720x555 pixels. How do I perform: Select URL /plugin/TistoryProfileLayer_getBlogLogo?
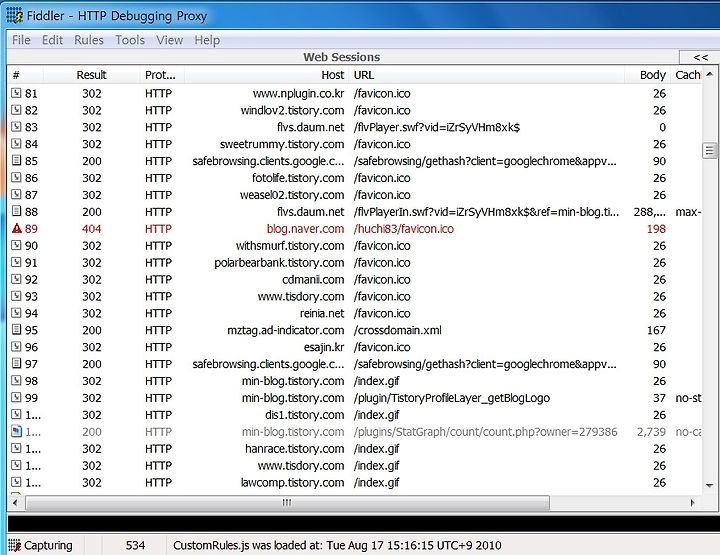[x=452, y=398]
